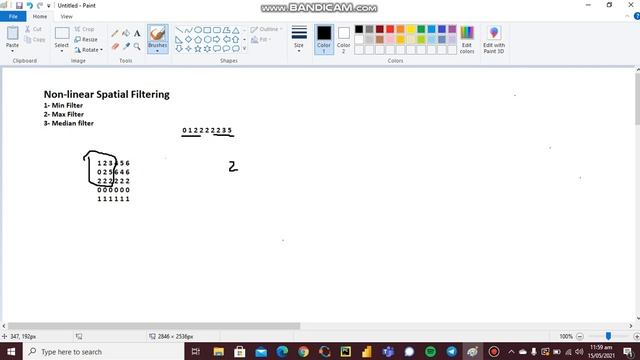Pick the purple color swatch

(452, 29)
